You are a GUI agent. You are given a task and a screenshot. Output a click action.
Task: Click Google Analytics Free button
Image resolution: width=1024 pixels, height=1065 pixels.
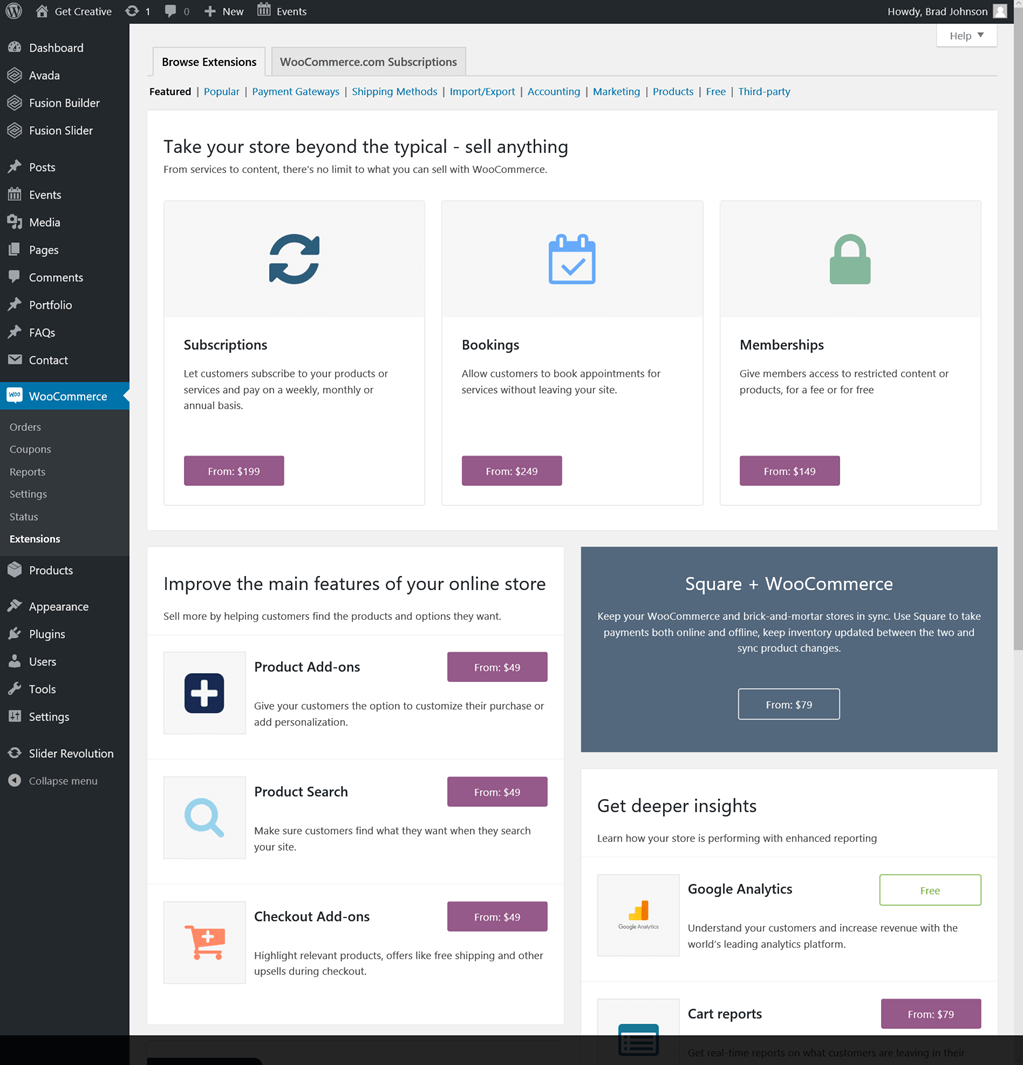pyautogui.click(x=930, y=890)
